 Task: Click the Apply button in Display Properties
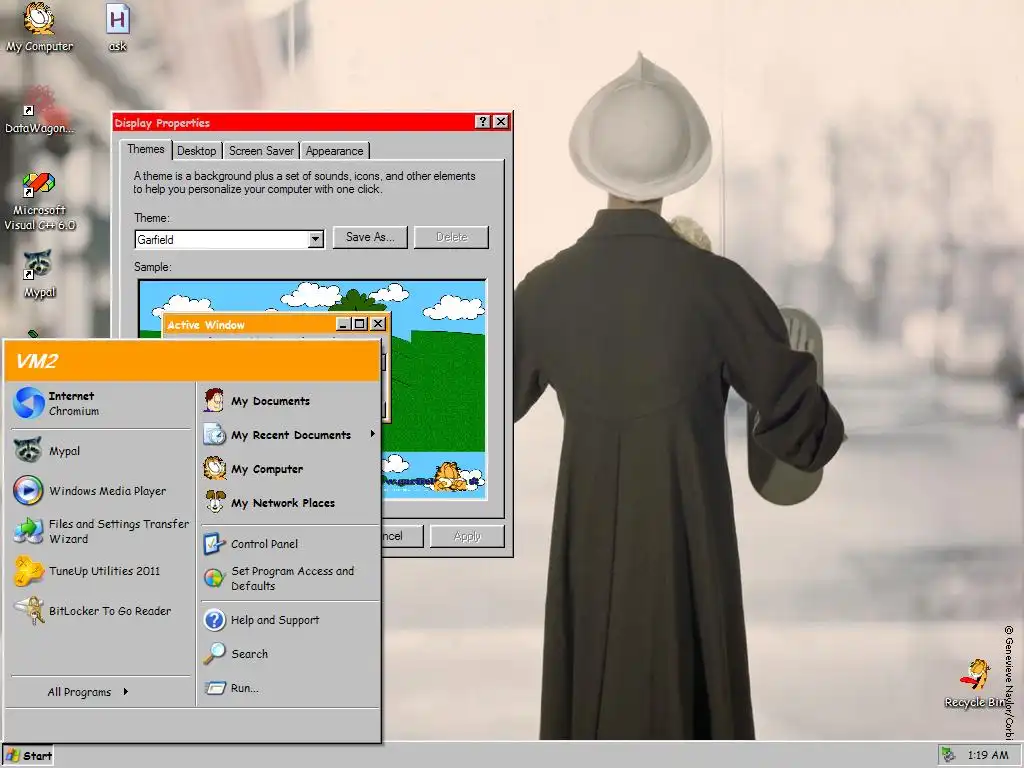tap(467, 536)
